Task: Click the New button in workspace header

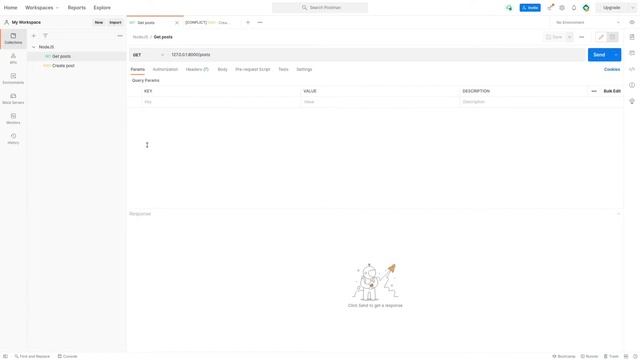Action: pos(99,22)
